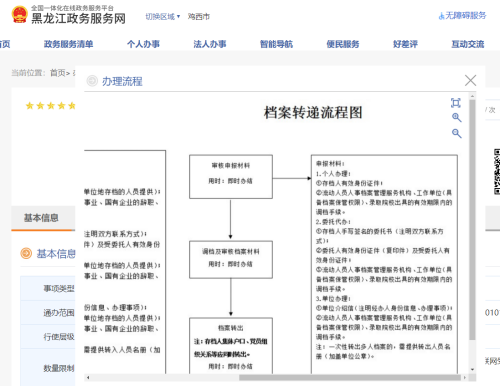
Task: Open the 智能导航 menu
Action: coord(276,44)
